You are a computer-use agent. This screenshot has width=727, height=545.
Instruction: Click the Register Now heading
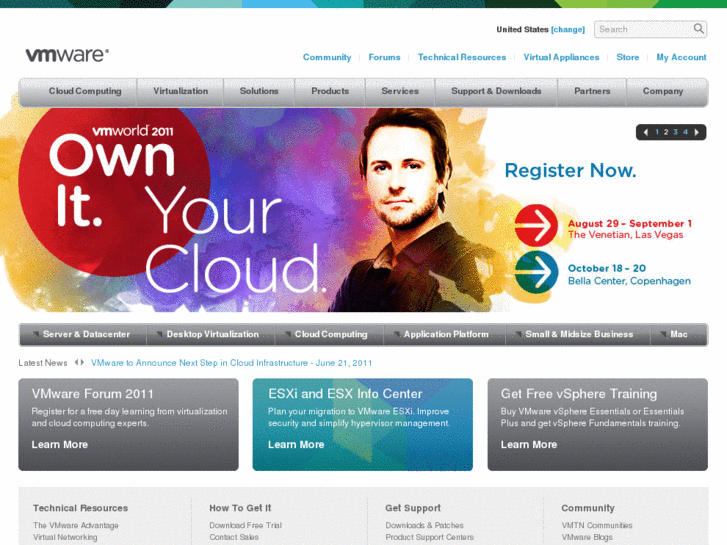tap(570, 171)
